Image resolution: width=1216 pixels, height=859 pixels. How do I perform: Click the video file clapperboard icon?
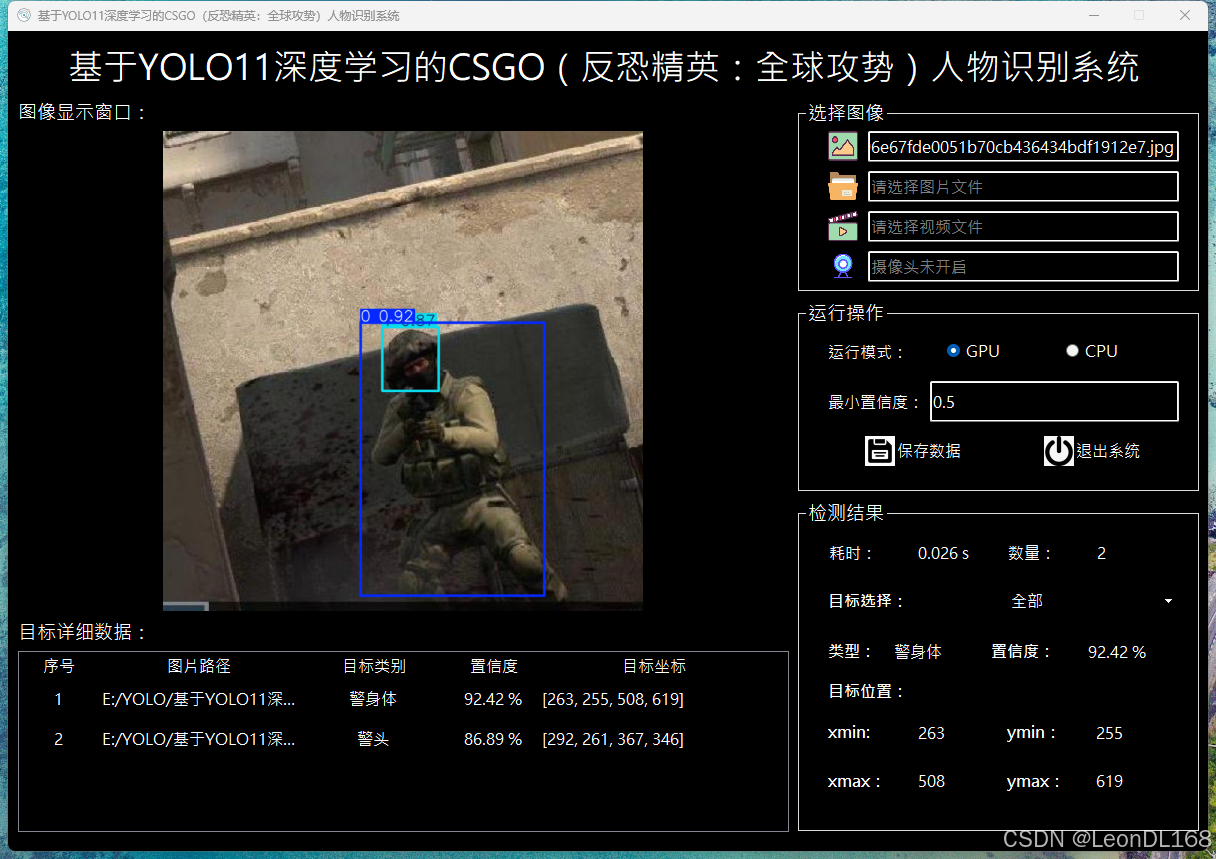843,227
